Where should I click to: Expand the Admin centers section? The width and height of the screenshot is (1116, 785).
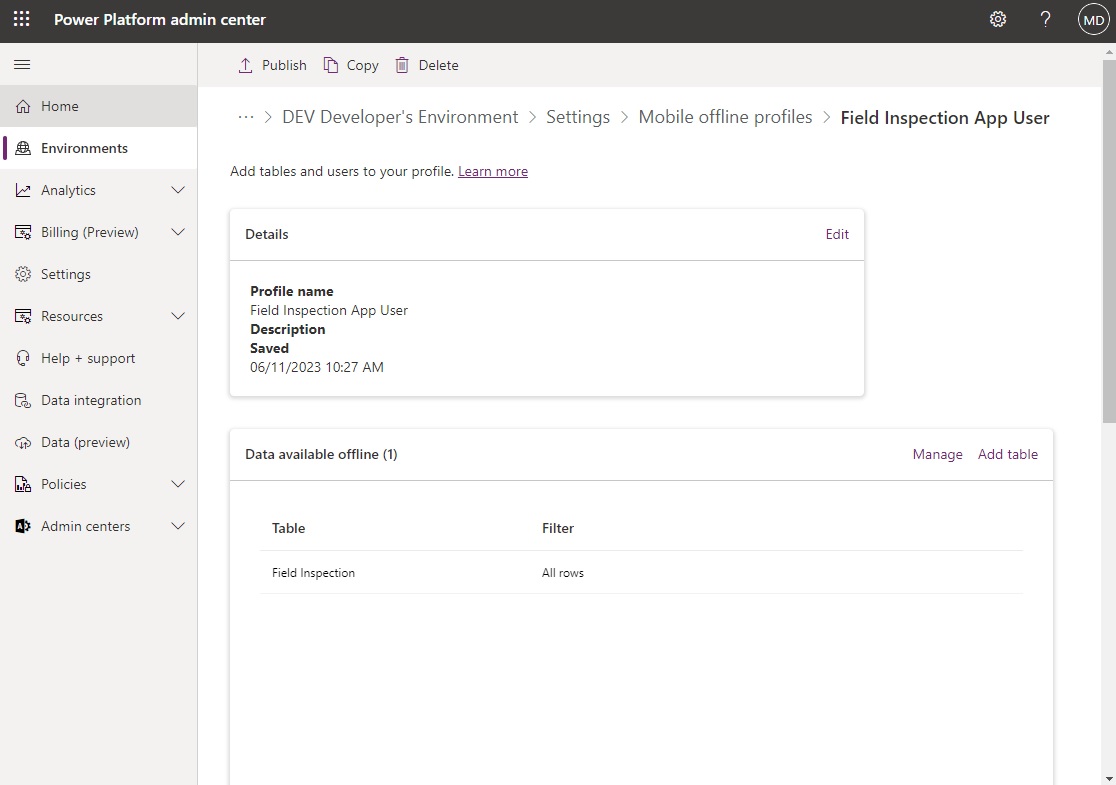tap(85, 526)
